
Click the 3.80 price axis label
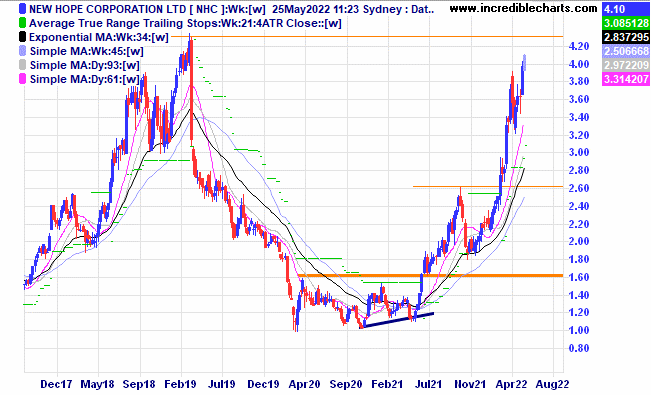(579, 81)
